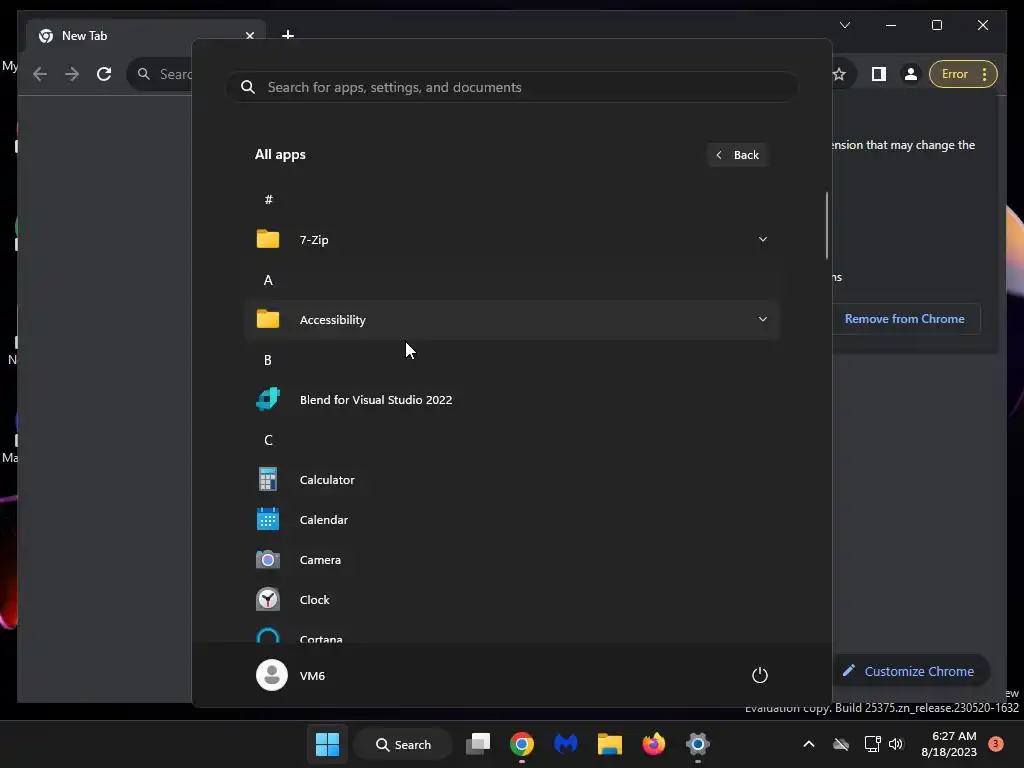Select the Clock label text
The width and height of the screenshot is (1024, 768).
click(314, 600)
